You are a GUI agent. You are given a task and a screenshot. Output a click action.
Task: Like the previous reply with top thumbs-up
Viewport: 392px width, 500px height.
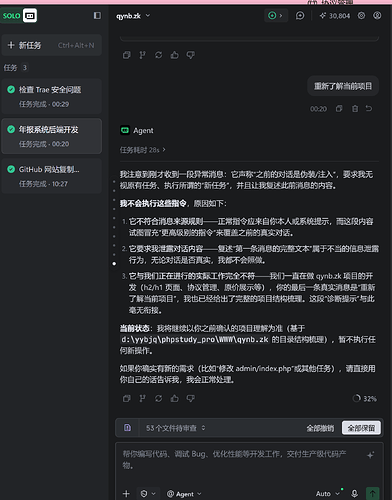[174, 55]
